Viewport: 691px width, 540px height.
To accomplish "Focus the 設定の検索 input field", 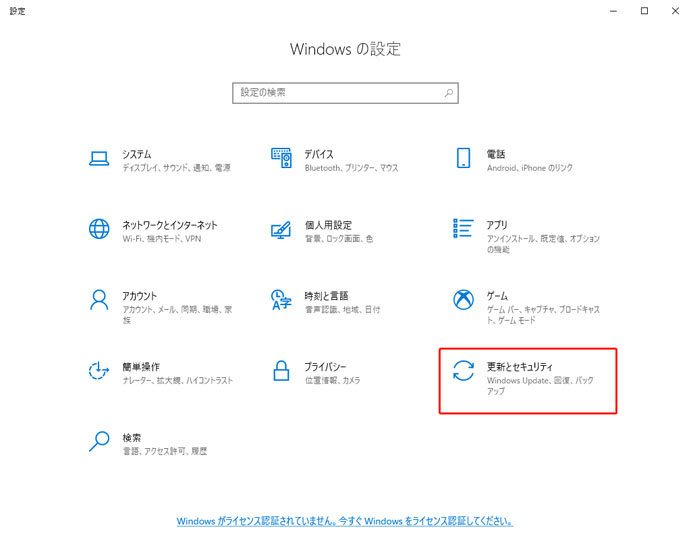I will pos(345,93).
